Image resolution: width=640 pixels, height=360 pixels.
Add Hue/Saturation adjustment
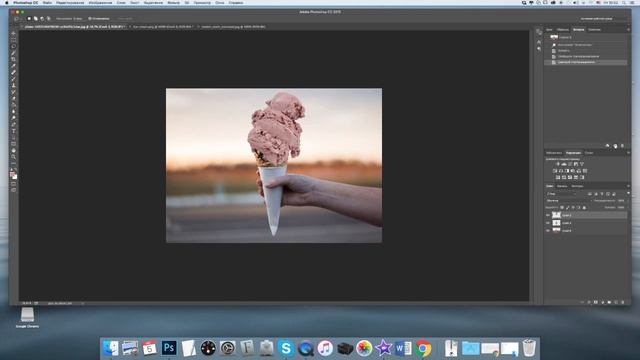click(x=555, y=171)
